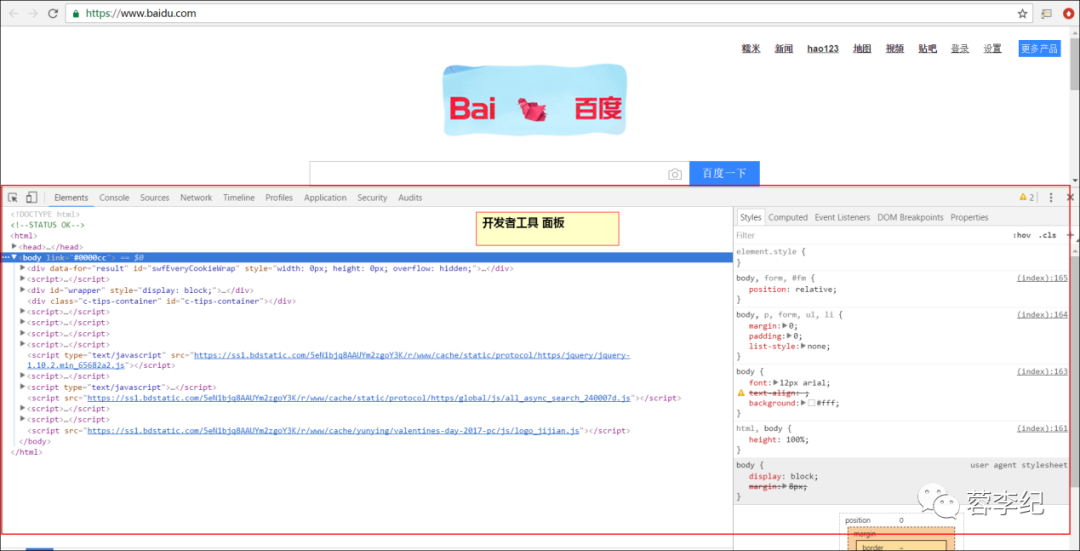Click the warning count indicator showing 2
Screen dimensions: 1080x551
click(x=1026, y=198)
